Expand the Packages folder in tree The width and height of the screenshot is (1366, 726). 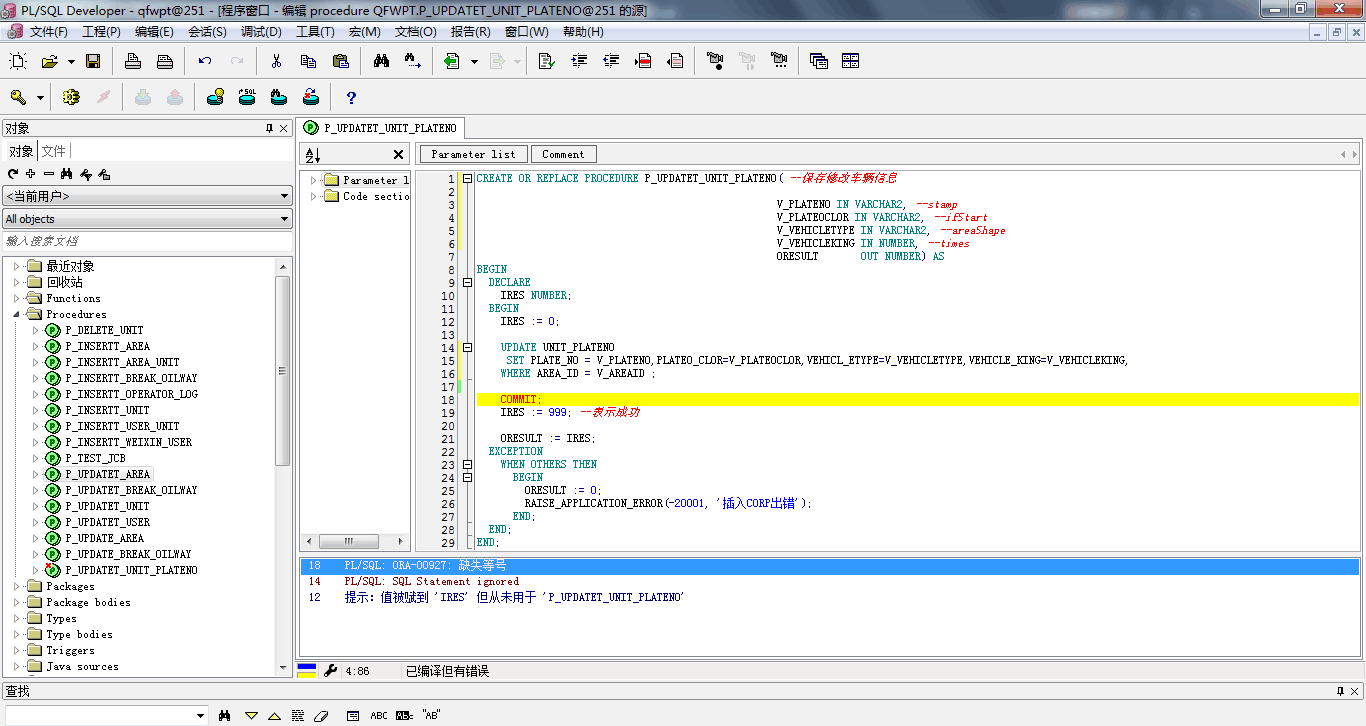pyautogui.click(x=17, y=586)
